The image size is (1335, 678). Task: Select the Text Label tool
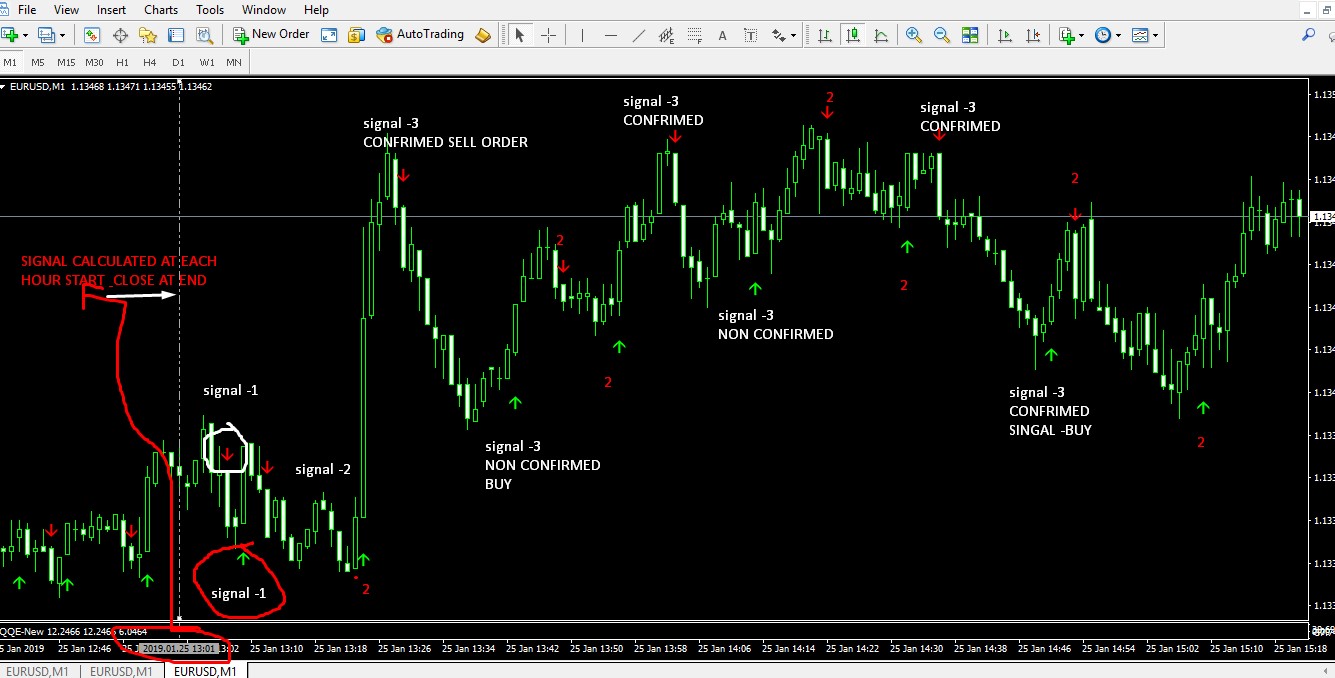click(x=751, y=34)
